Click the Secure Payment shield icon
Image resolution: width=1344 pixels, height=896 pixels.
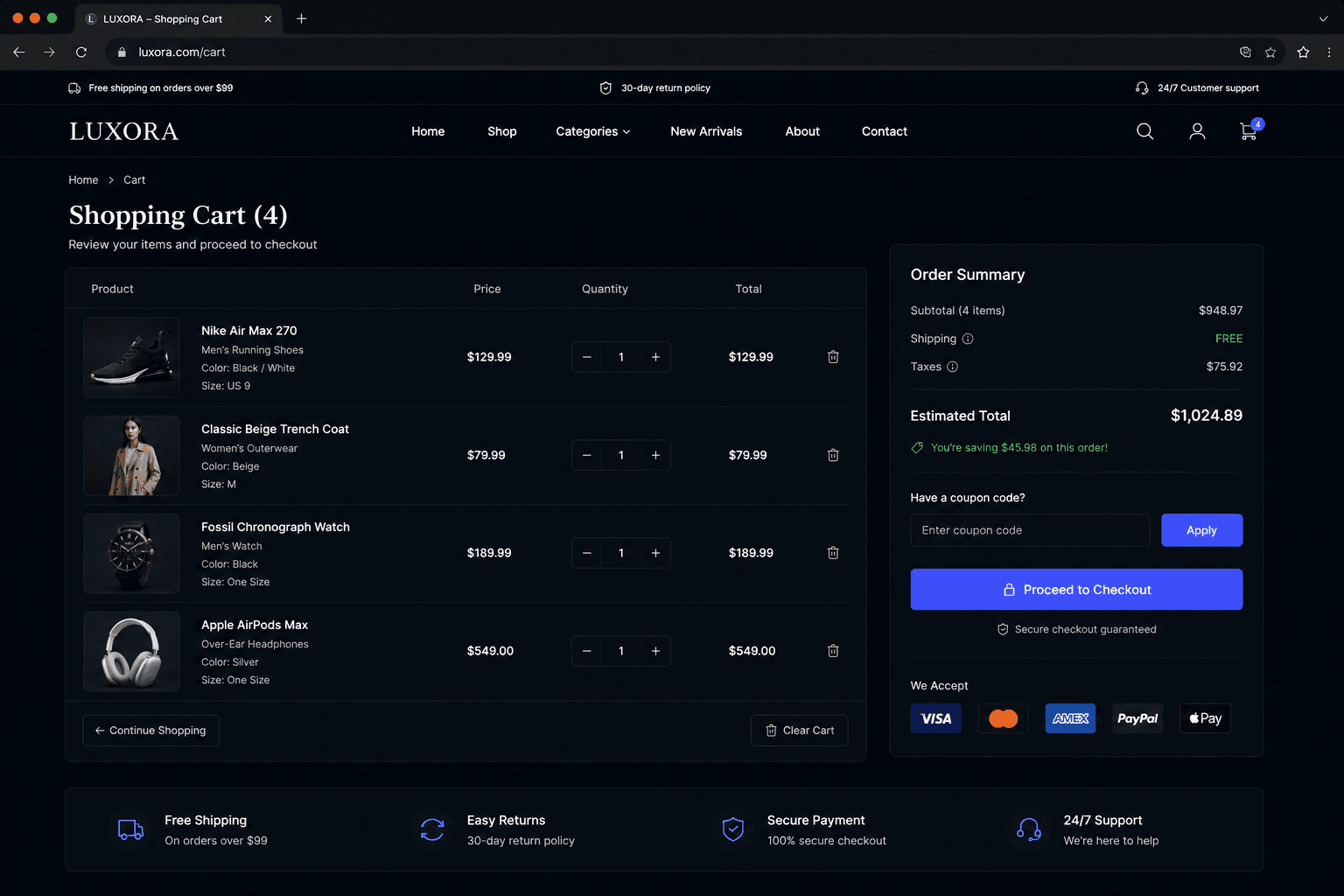tap(733, 829)
